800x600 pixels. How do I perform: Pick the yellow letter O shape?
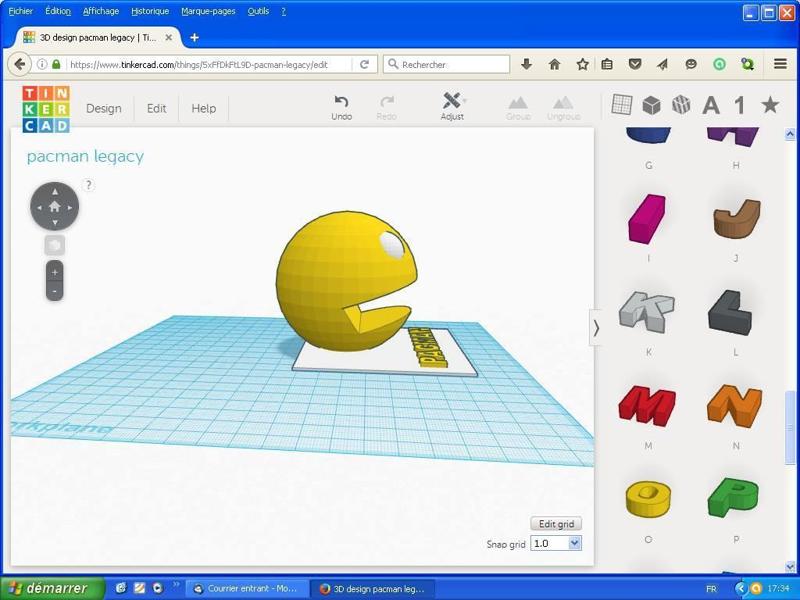648,499
